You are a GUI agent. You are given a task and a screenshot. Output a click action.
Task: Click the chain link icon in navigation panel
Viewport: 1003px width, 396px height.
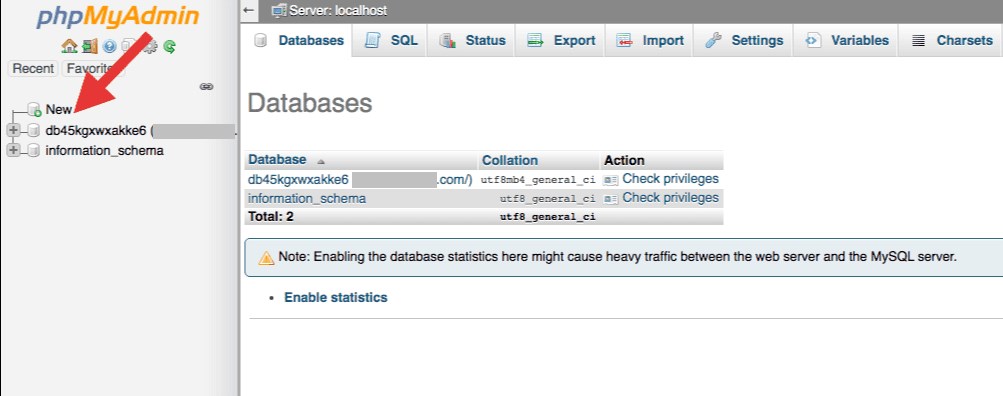tap(206, 86)
